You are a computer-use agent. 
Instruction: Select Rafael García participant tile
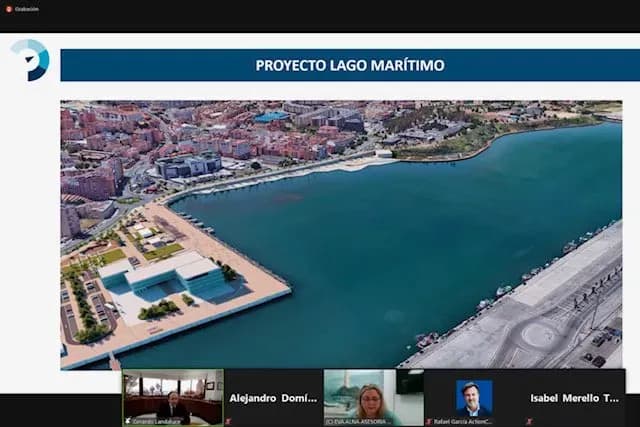click(474, 398)
